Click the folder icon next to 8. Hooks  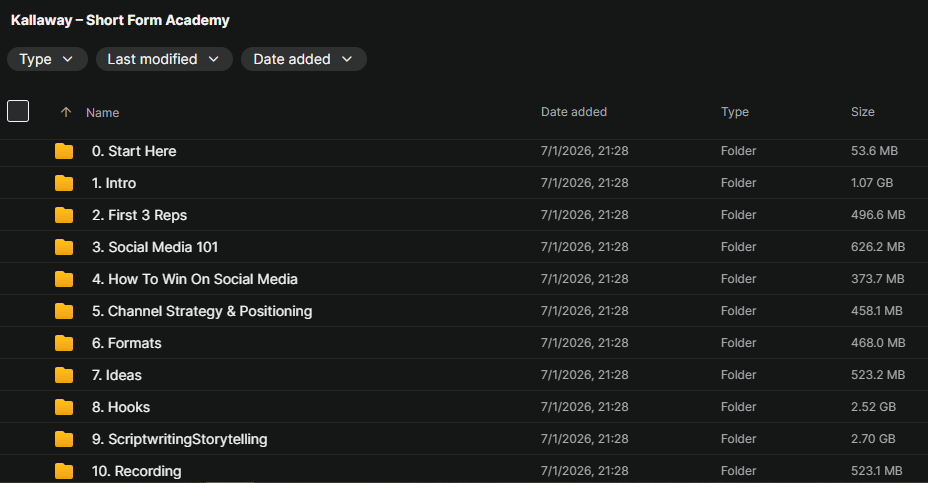pyautogui.click(x=64, y=407)
